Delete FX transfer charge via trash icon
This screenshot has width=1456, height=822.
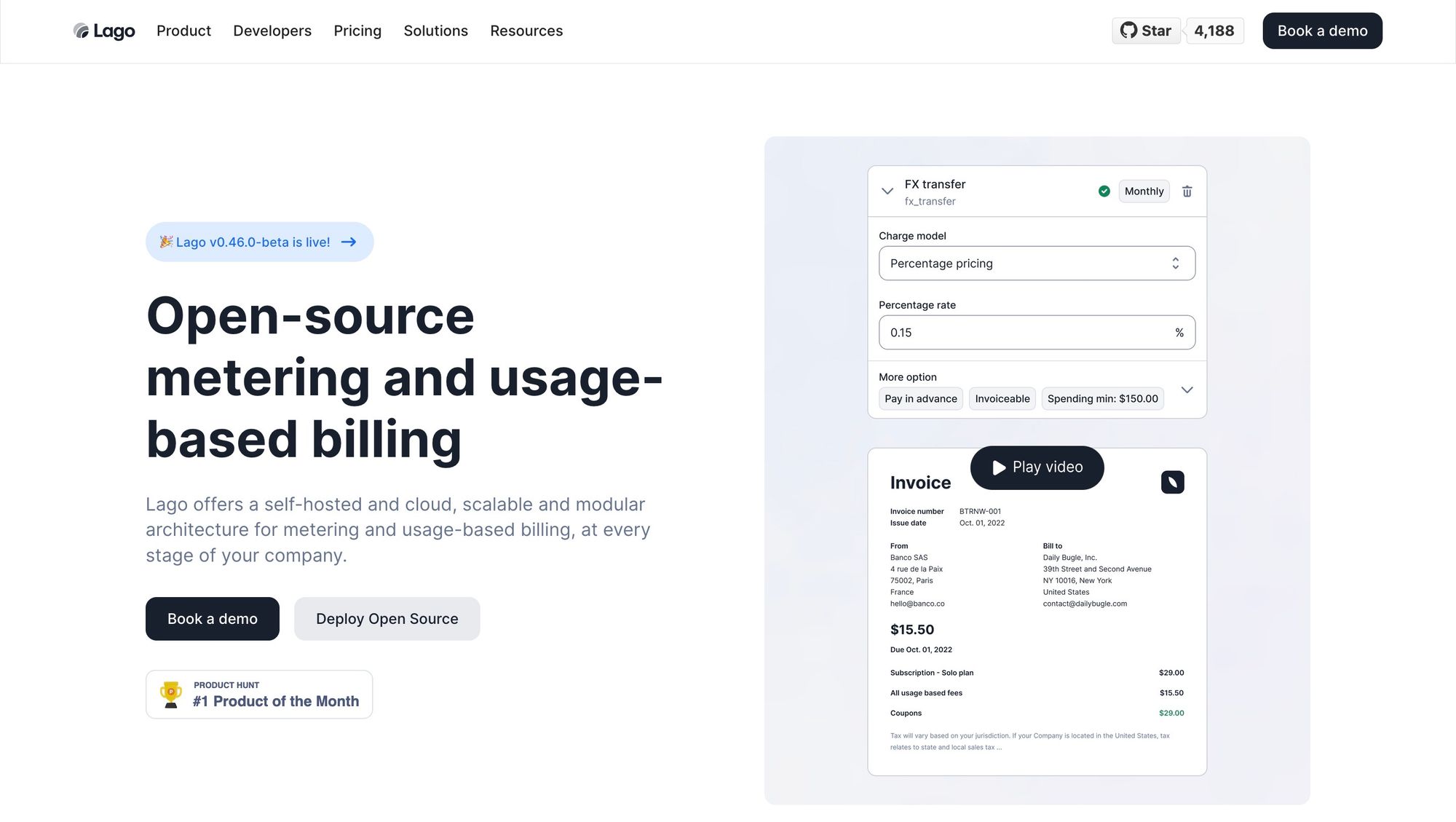pos(1187,191)
